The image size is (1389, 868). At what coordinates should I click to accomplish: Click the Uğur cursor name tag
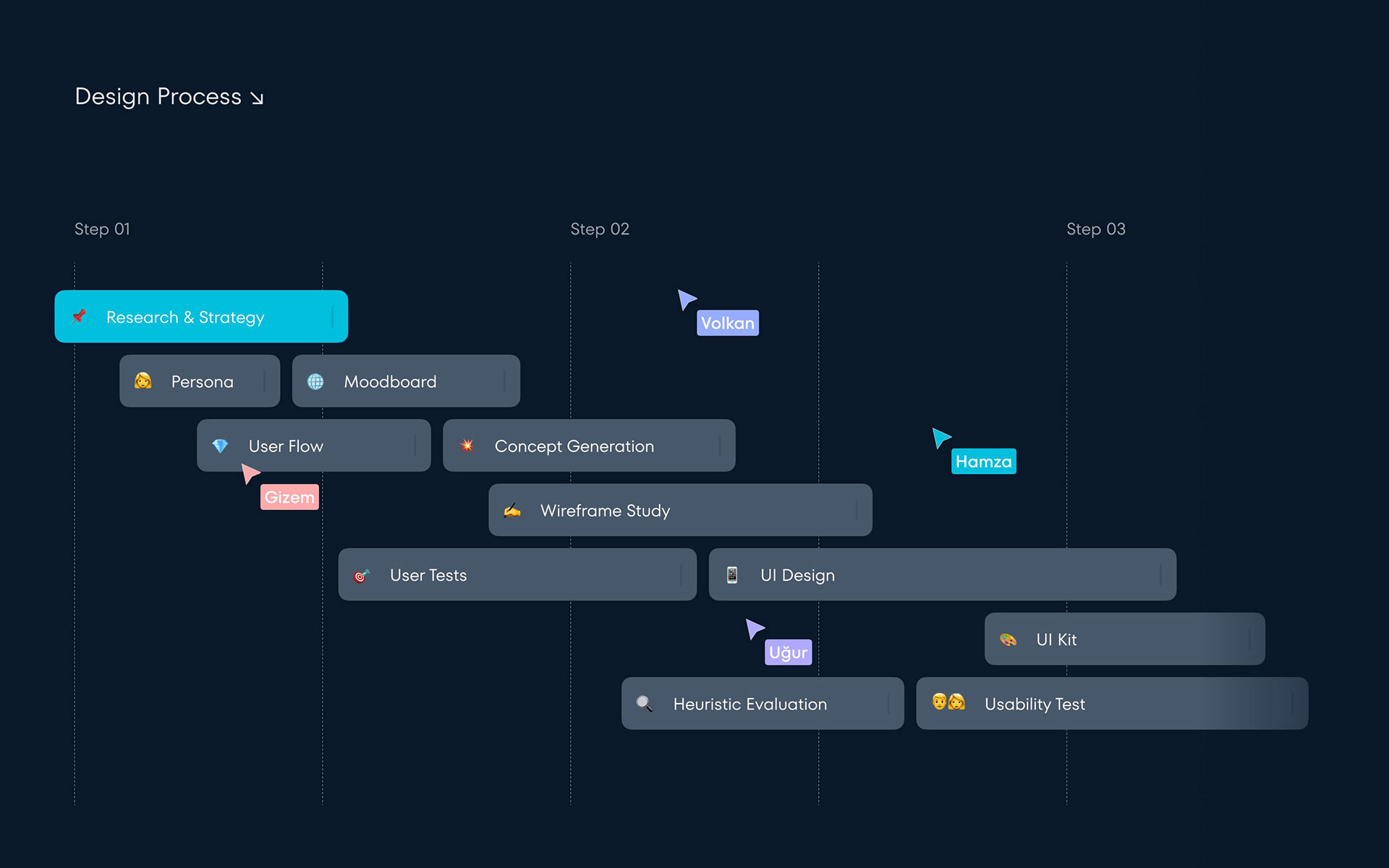point(788,652)
